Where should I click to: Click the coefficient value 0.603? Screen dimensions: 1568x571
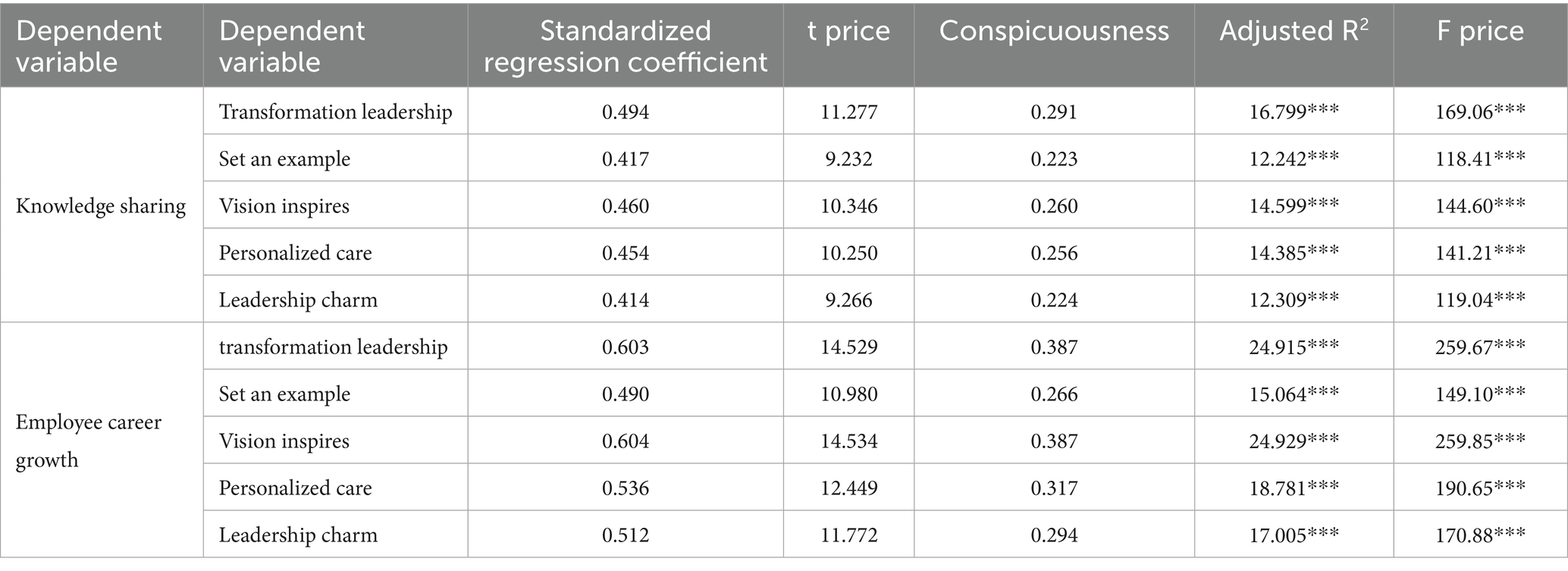626,347
